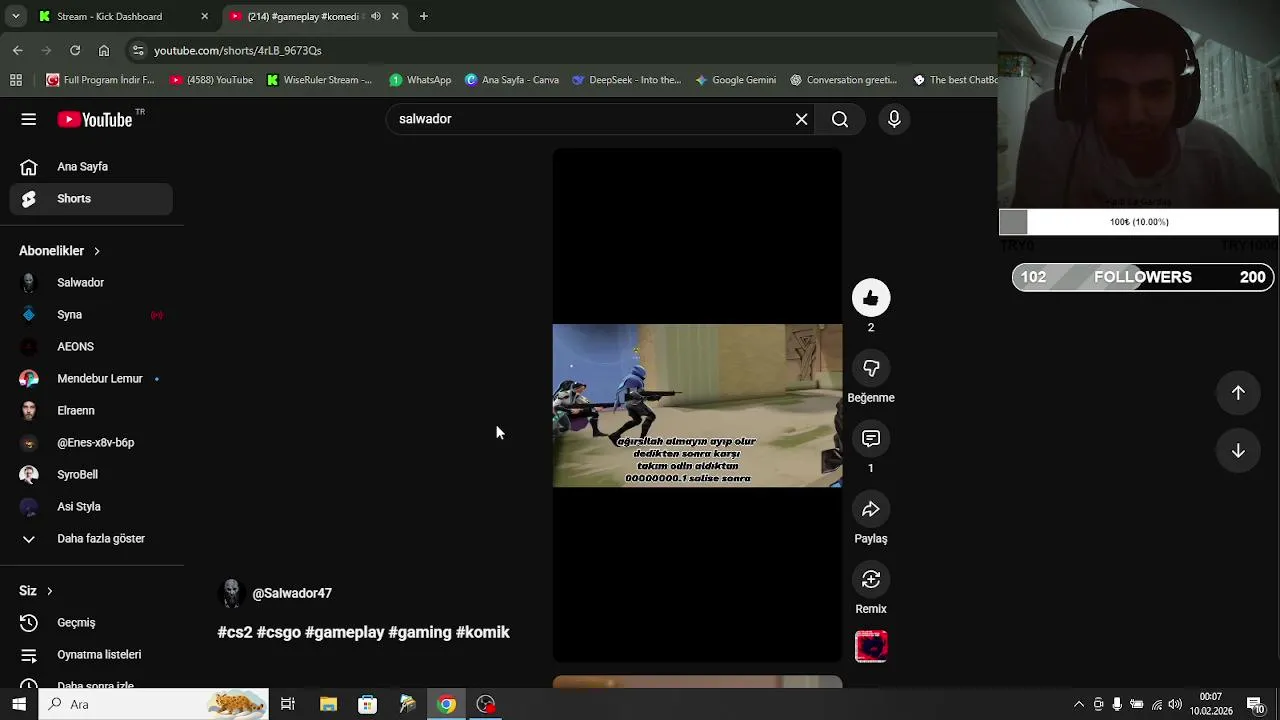Click the #gameplay hashtag

(345, 632)
